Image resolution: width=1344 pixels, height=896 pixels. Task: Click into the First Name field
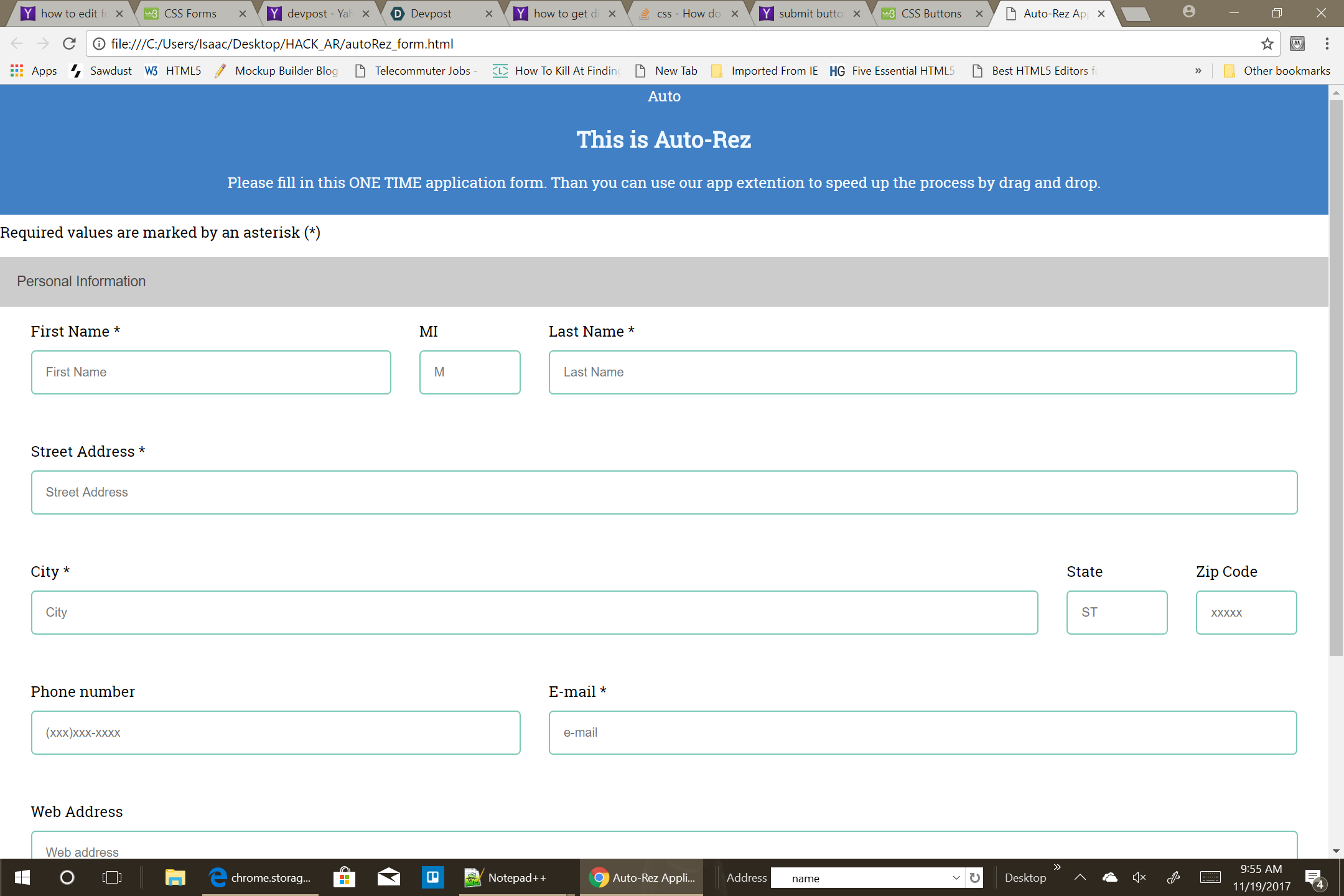pyautogui.click(x=211, y=372)
